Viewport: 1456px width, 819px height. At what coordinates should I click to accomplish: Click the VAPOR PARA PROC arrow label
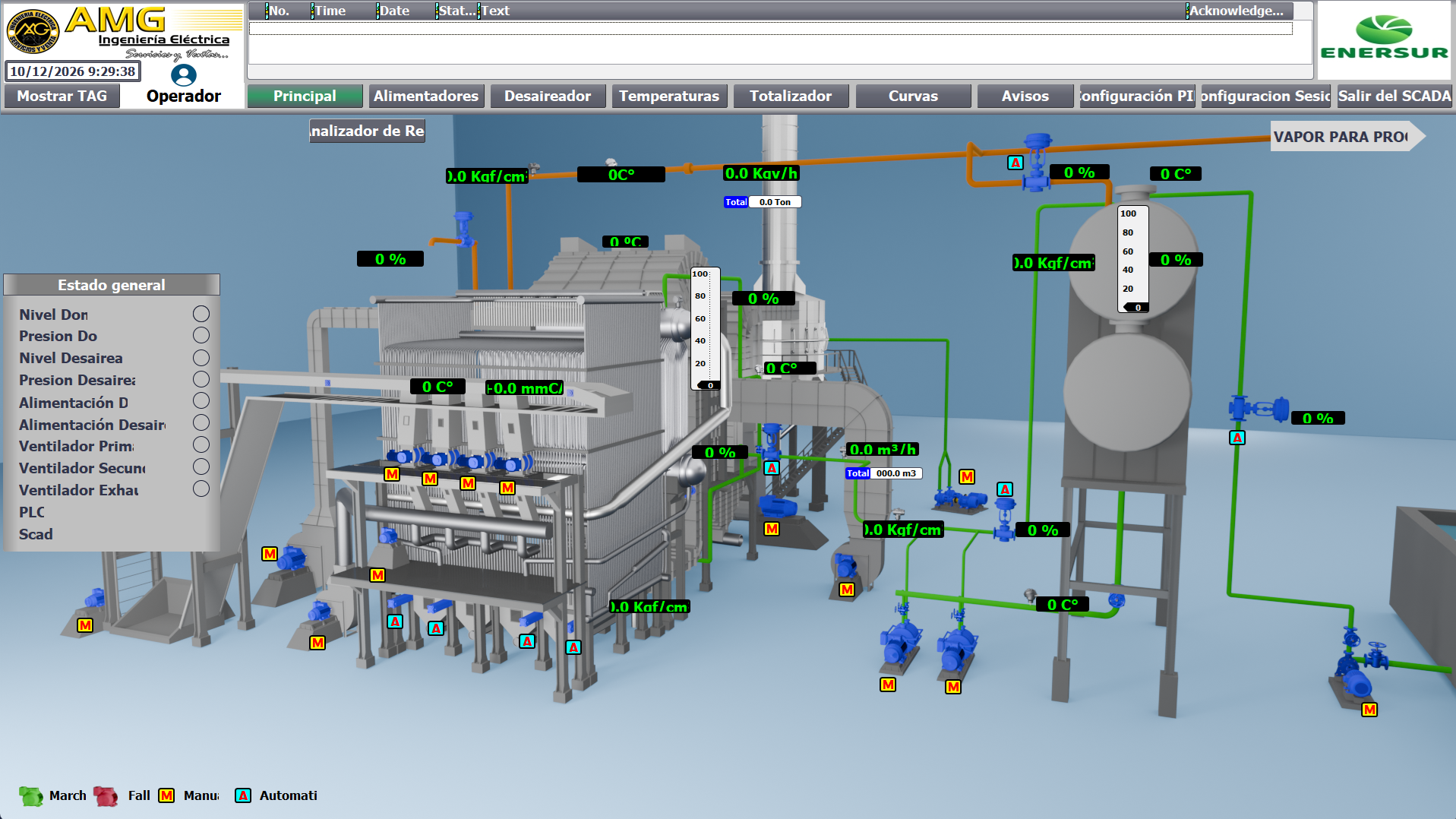[x=1347, y=137]
